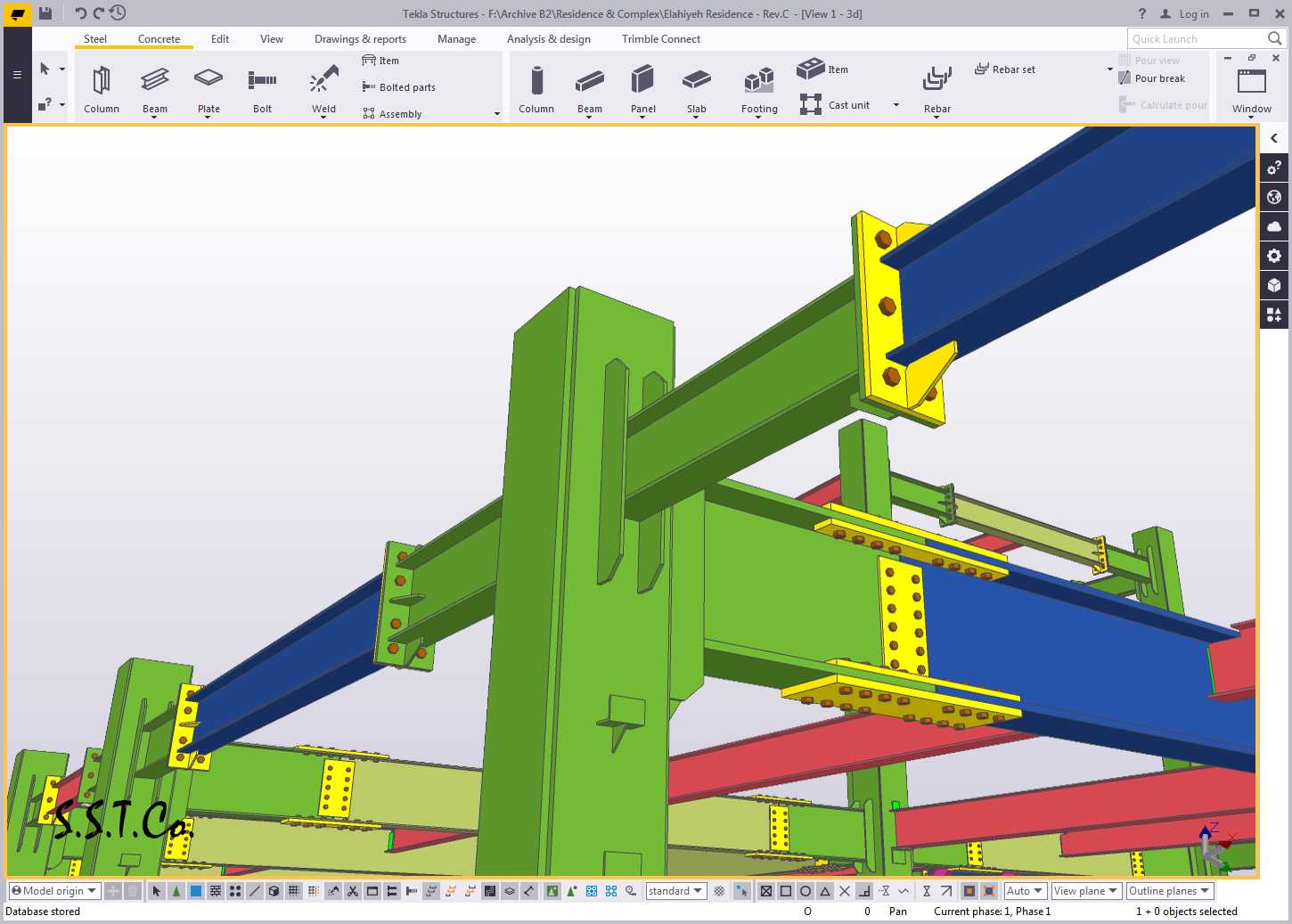Expand the Rebar set group arrow
Image resolution: width=1292 pixels, height=924 pixels.
(1109, 70)
